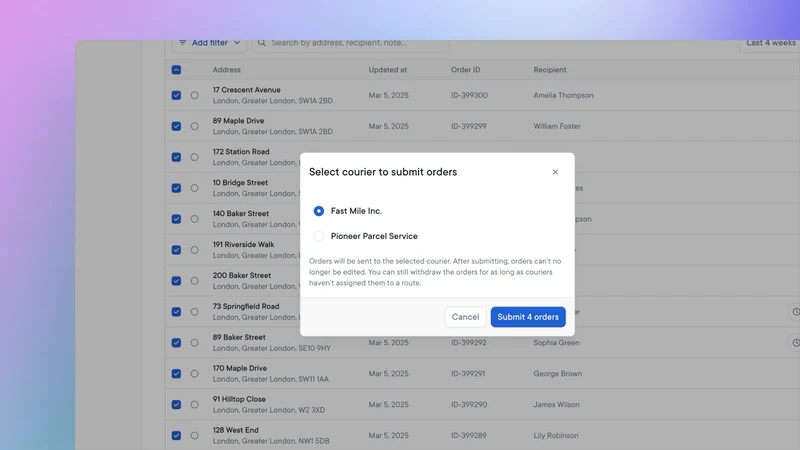Screen dimensions: 800x450
Task: Click recipient Sophia Green
Action: coord(557,343)
